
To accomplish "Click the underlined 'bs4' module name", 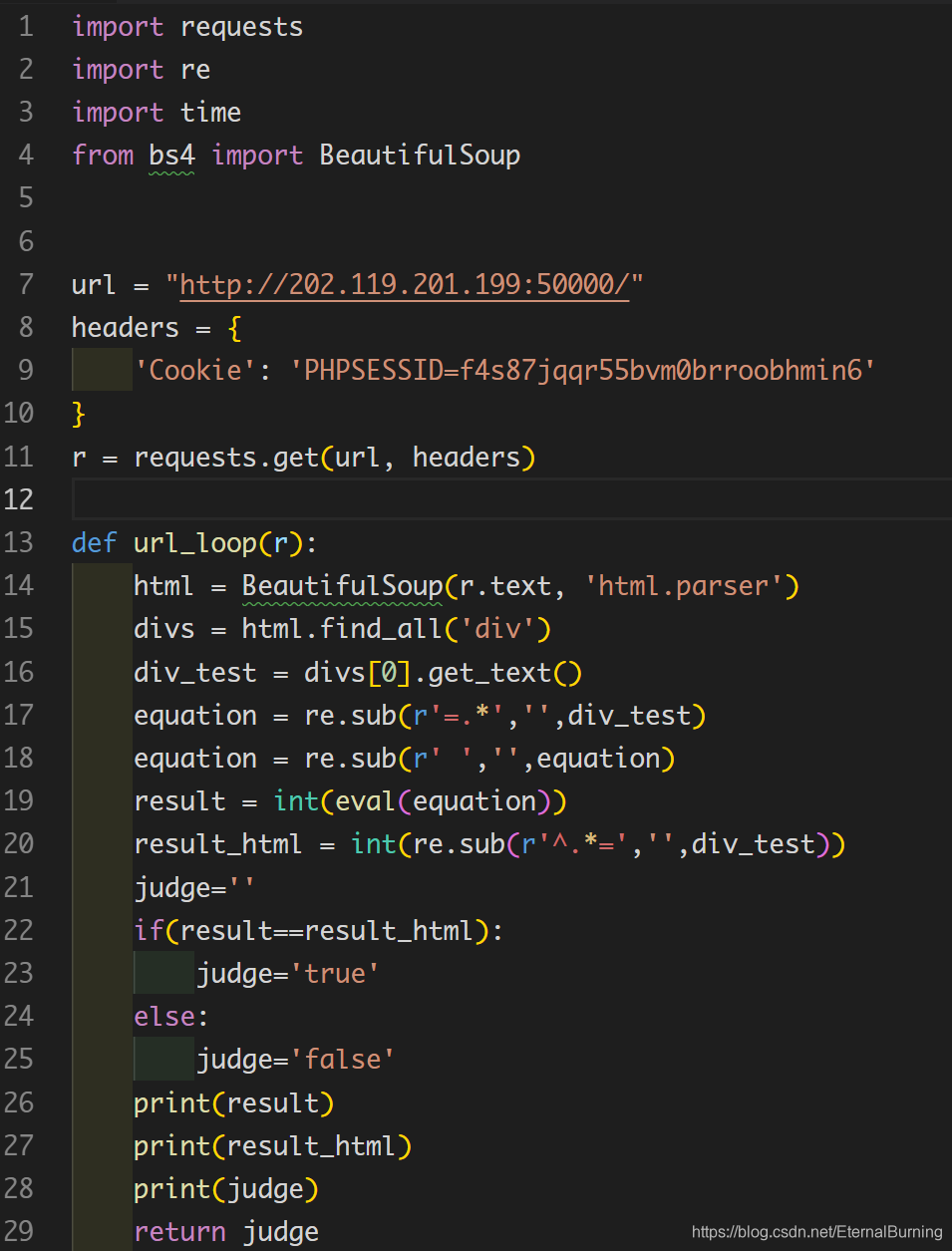I will (x=172, y=156).
